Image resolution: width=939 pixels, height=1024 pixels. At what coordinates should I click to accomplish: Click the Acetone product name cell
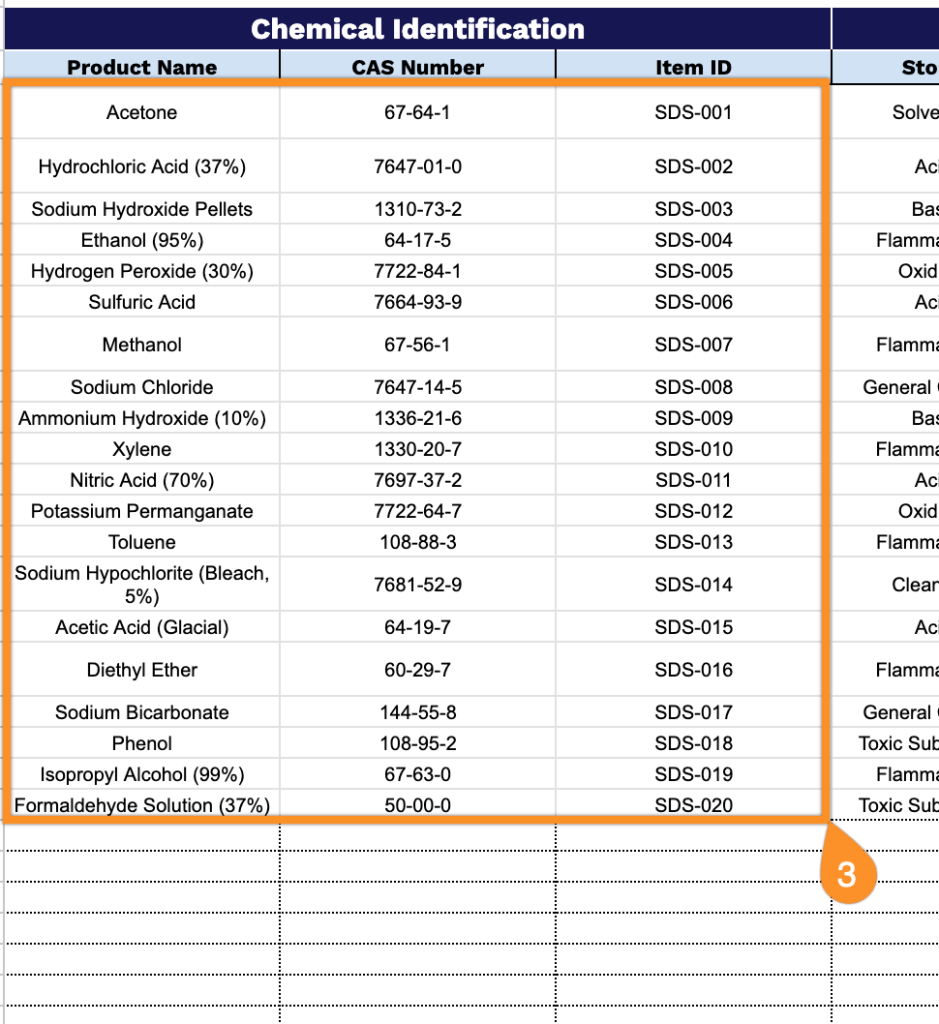(142, 113)
